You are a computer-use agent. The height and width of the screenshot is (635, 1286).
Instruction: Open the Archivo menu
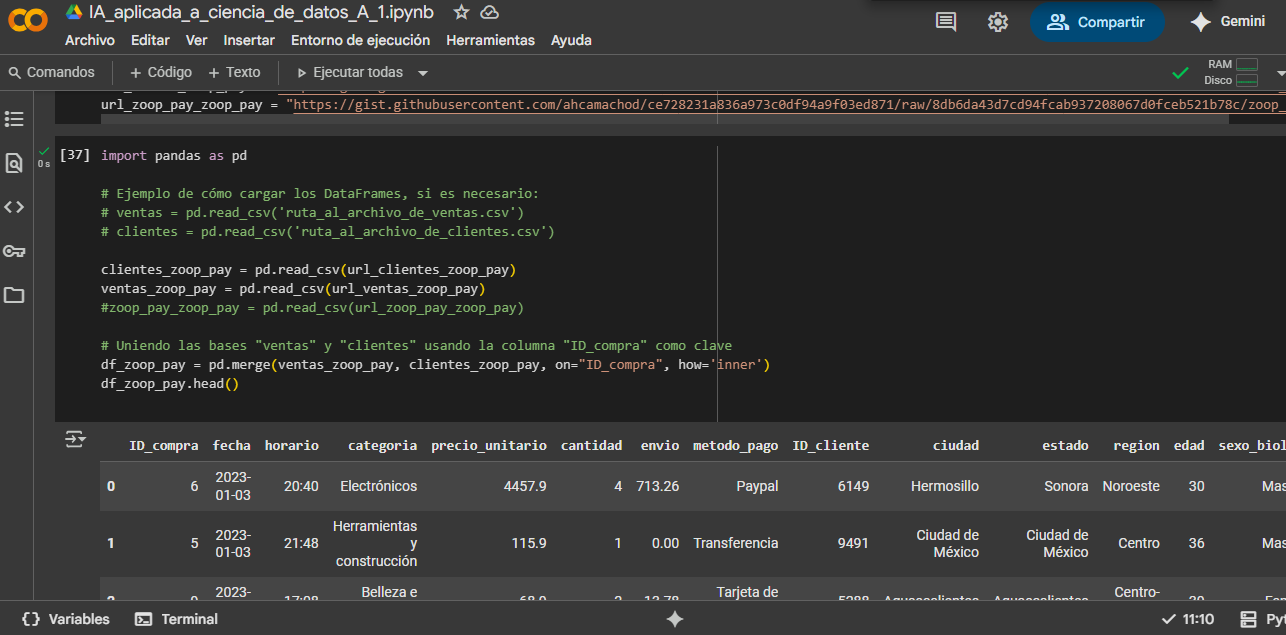90,40
